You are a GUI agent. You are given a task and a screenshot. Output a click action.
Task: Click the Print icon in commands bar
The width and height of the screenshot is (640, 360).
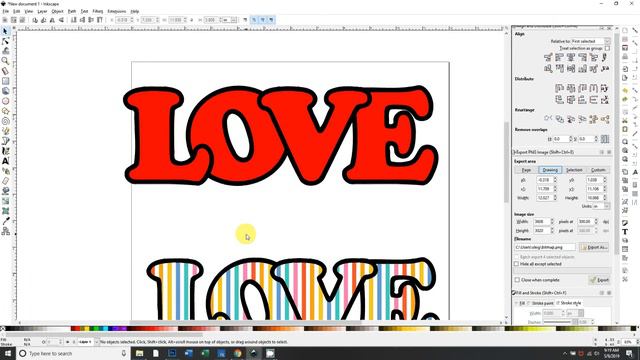click(625, 57)
